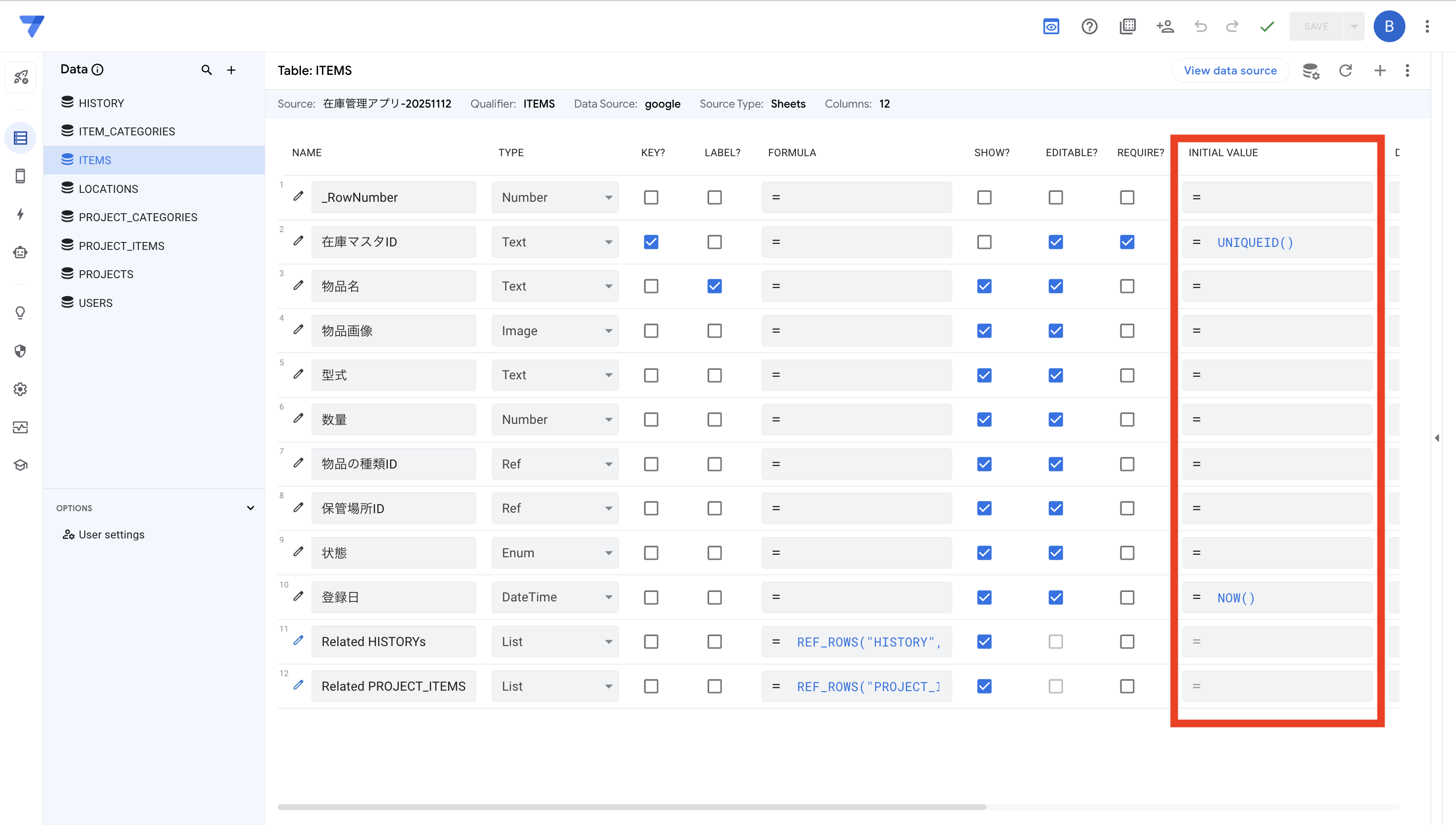Edit the 物品名 column pencil icon
The image size is (1456, 825).
pyautogui.click(x=298, y=286)
